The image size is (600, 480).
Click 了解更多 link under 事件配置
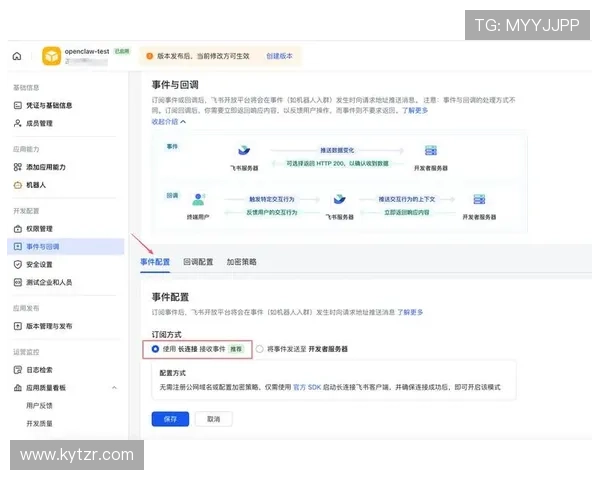click(x=410, y=312)
